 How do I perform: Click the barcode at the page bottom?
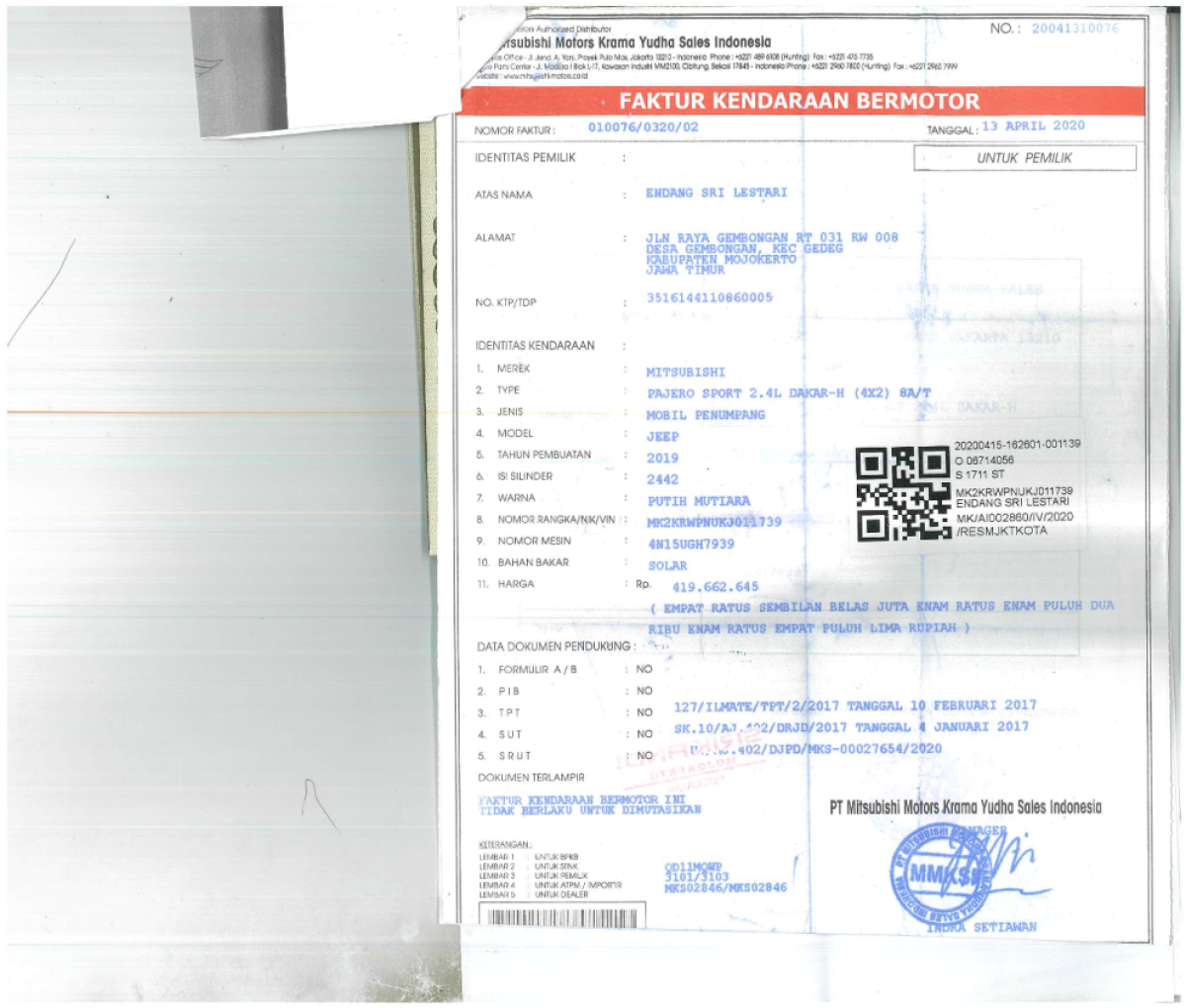(x=562, y=916)
